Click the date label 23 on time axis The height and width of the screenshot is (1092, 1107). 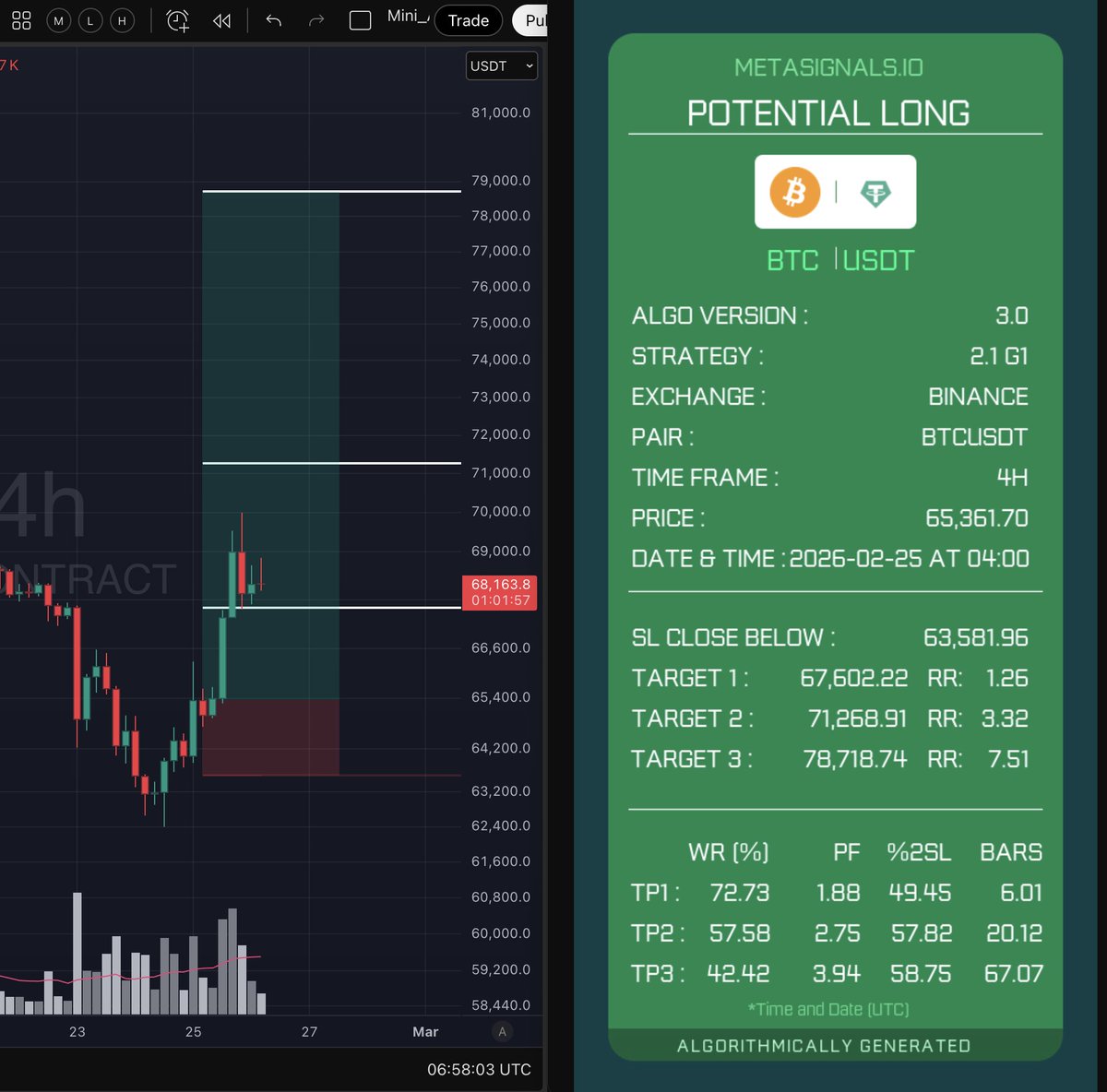[x=77, y=1031]
